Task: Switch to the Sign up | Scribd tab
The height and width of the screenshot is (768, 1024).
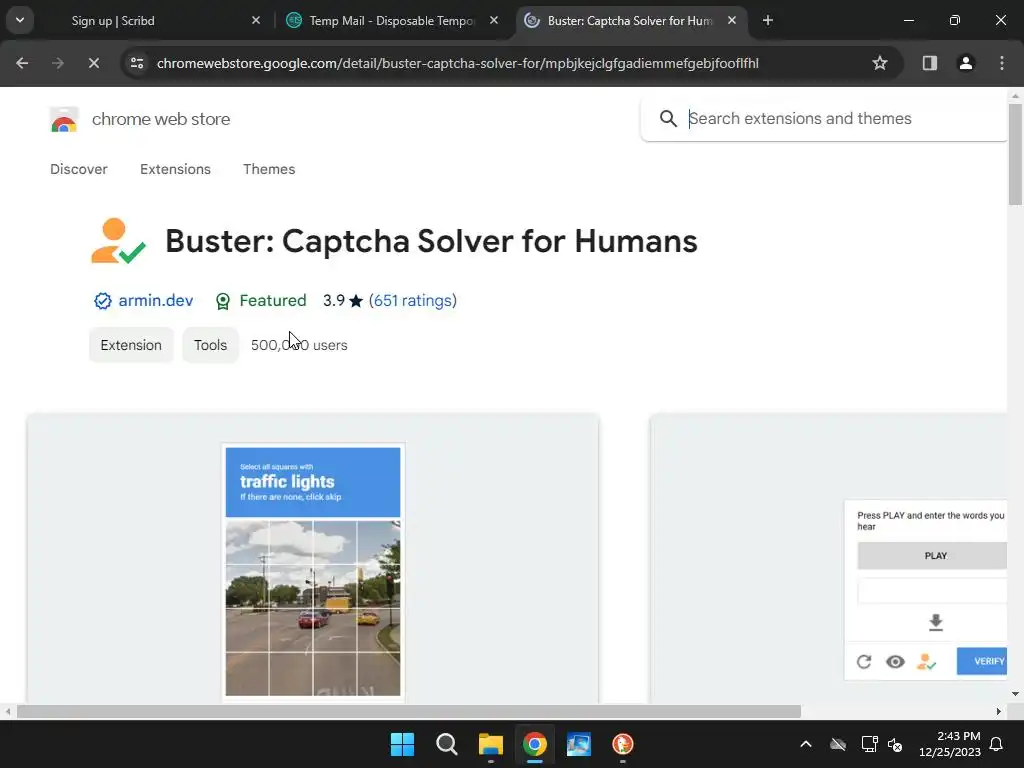Action: click(x=113, y=21)
